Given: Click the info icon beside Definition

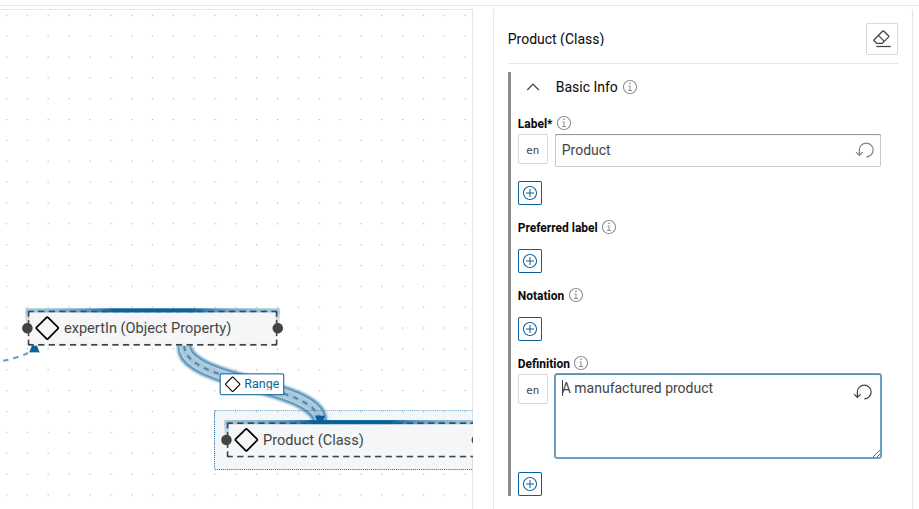Looking at the screenshot, I should pos(581,363).
